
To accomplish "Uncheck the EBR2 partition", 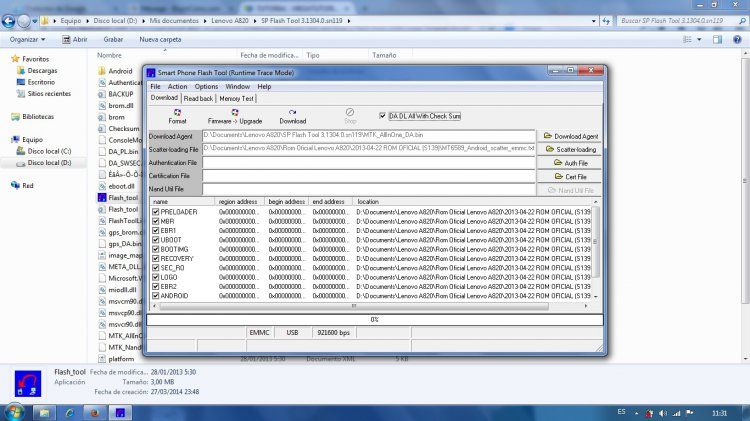I will pos(155,287).
